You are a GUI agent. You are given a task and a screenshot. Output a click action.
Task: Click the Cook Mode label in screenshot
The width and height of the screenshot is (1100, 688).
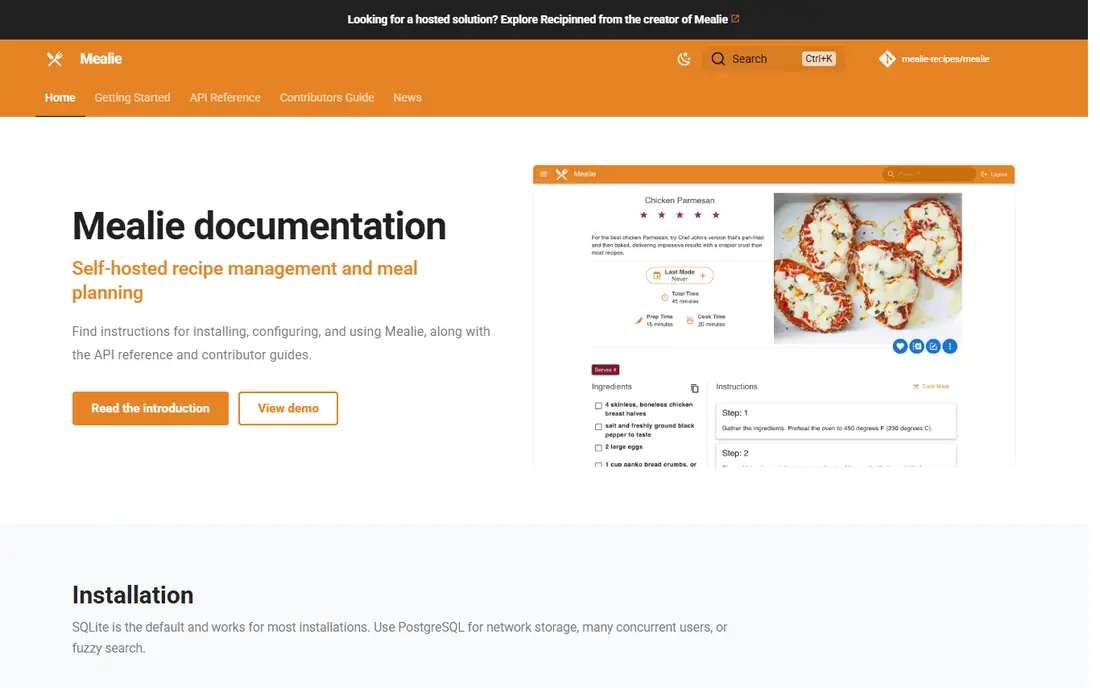click(936, 386)
